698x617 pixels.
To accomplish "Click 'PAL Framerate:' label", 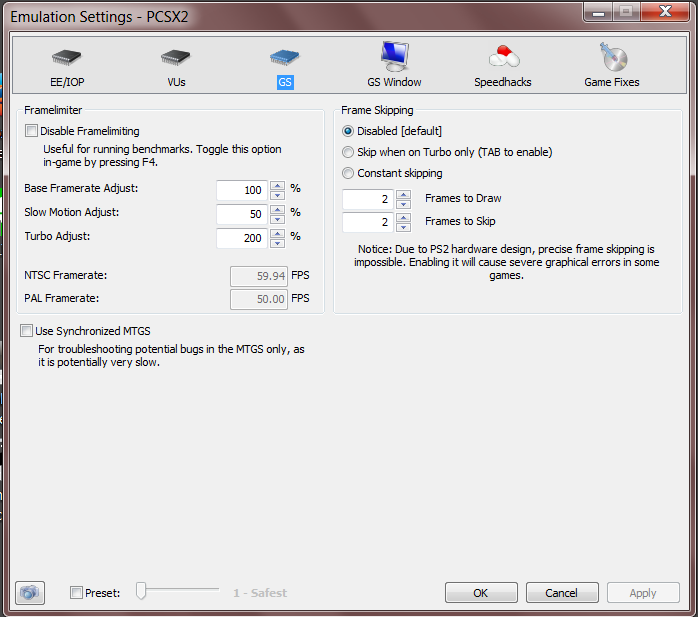I will [61, 298].
